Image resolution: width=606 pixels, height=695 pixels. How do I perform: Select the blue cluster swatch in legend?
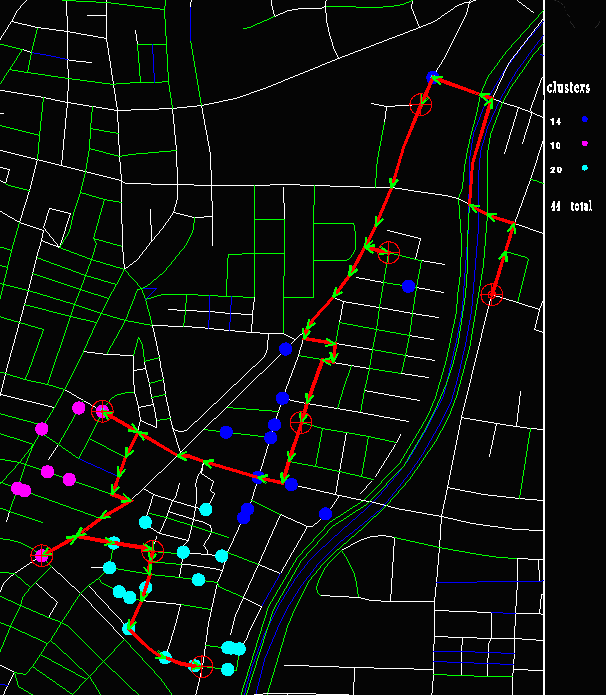coord(585,119)
